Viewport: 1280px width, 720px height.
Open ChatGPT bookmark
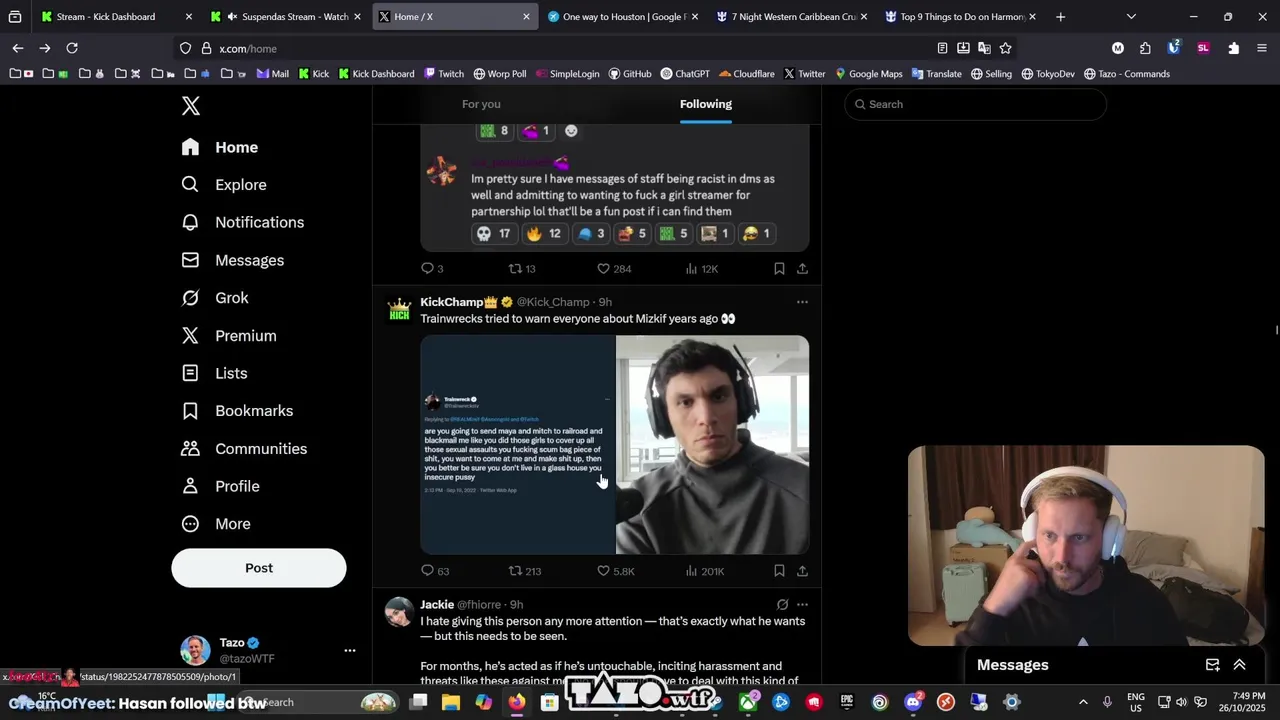pyautogui.click(x=684, y=74)
